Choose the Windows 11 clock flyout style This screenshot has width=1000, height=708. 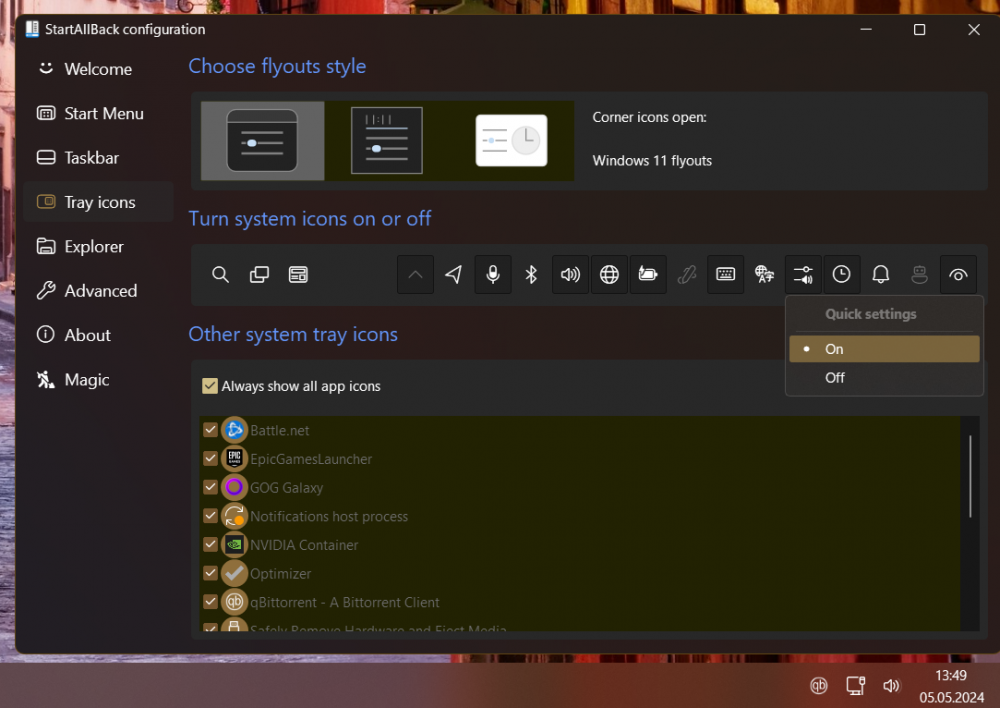tap(511, 140)
